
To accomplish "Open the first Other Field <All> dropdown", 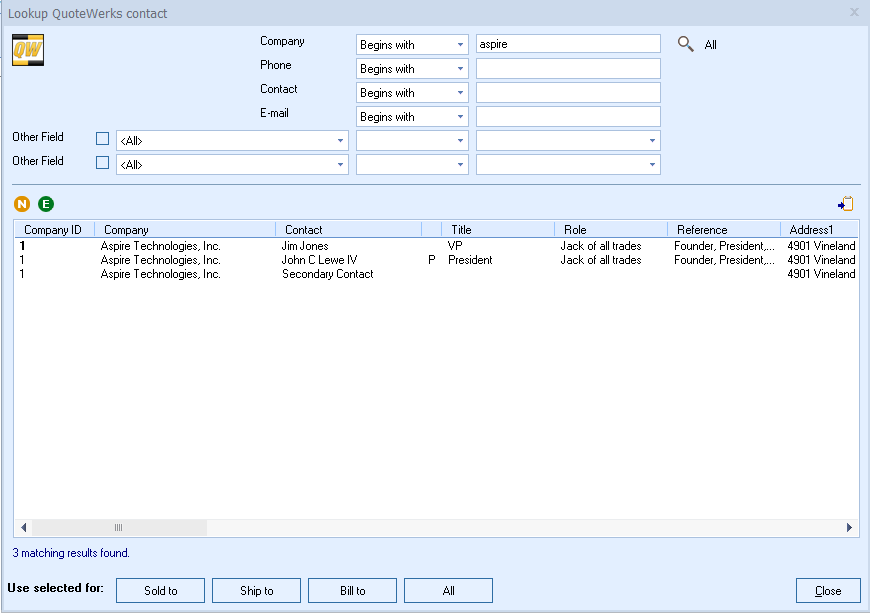I will pyautogui.click(x=232, y=141).
